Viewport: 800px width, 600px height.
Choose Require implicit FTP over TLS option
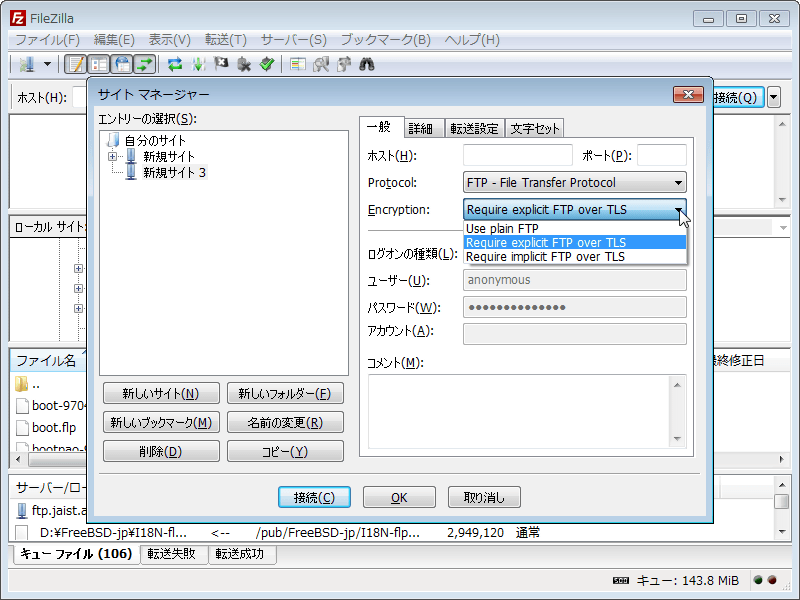click(574, 257)
